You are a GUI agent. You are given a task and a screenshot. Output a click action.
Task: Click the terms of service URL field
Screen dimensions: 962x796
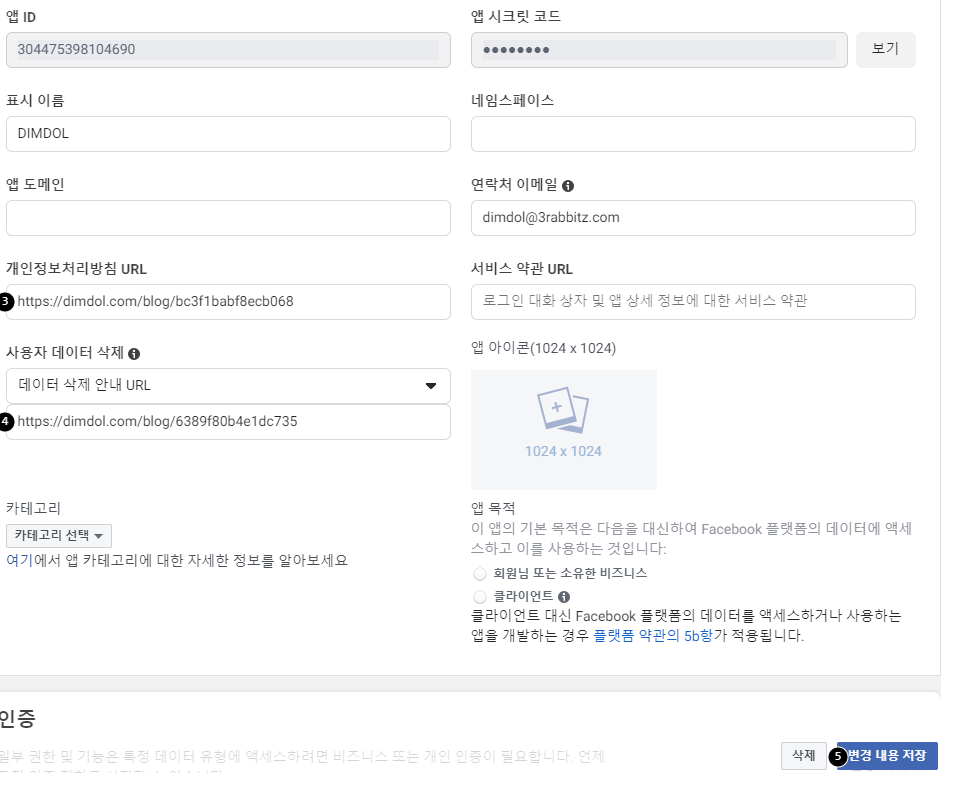(693, 302)
